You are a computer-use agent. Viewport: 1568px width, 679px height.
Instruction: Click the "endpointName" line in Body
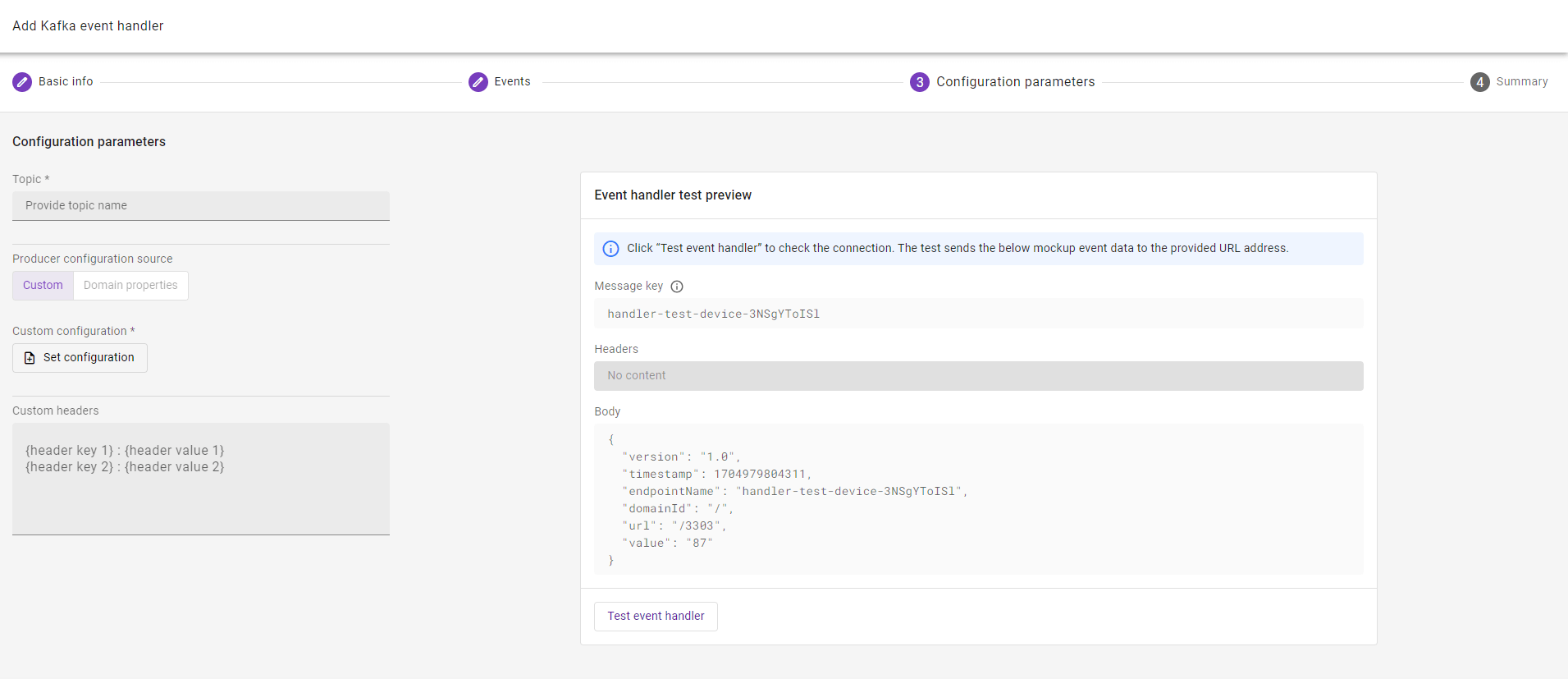coord(795,491)
